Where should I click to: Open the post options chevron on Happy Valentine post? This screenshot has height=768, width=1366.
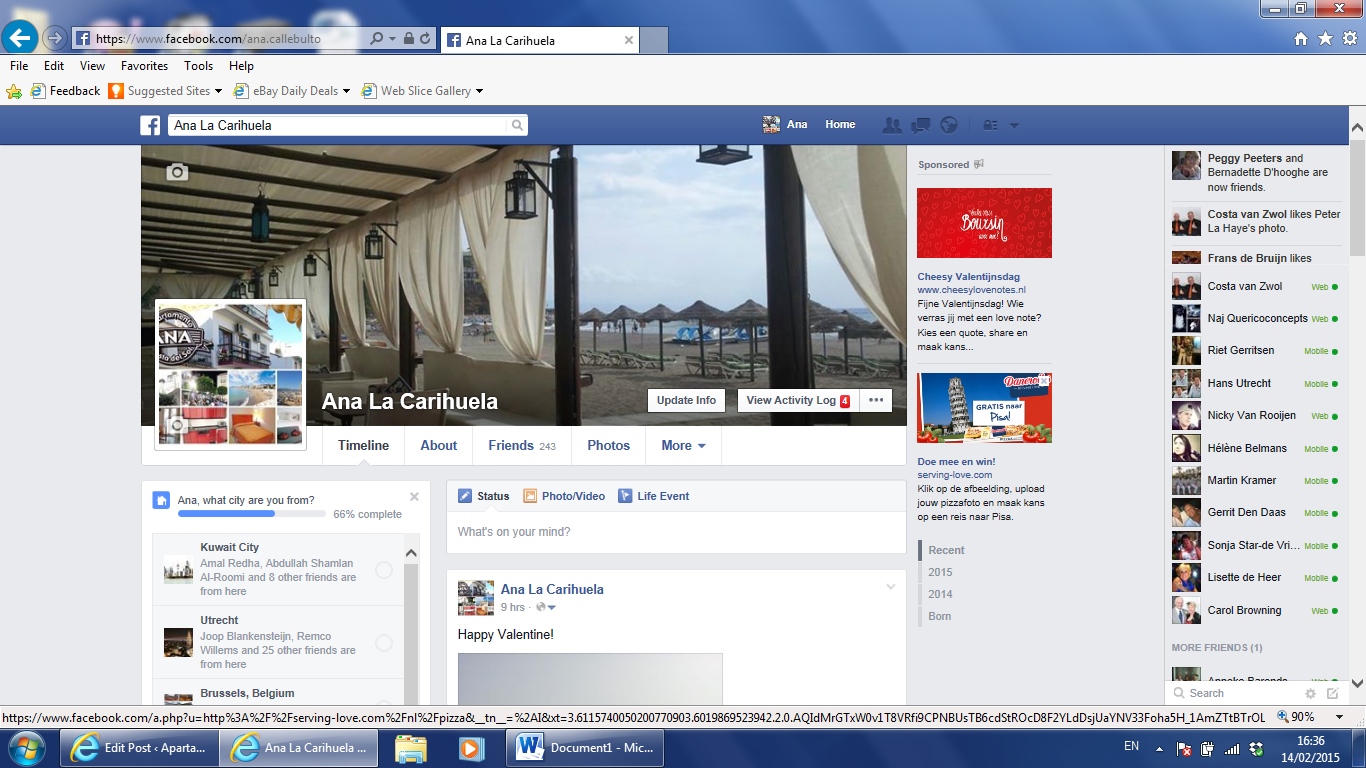tap(891, 587)
